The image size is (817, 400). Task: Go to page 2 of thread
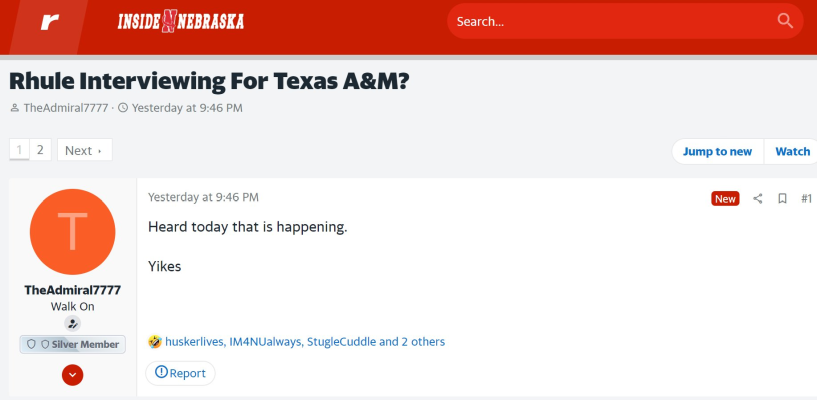pyautogui.click(x=40, y=150)
